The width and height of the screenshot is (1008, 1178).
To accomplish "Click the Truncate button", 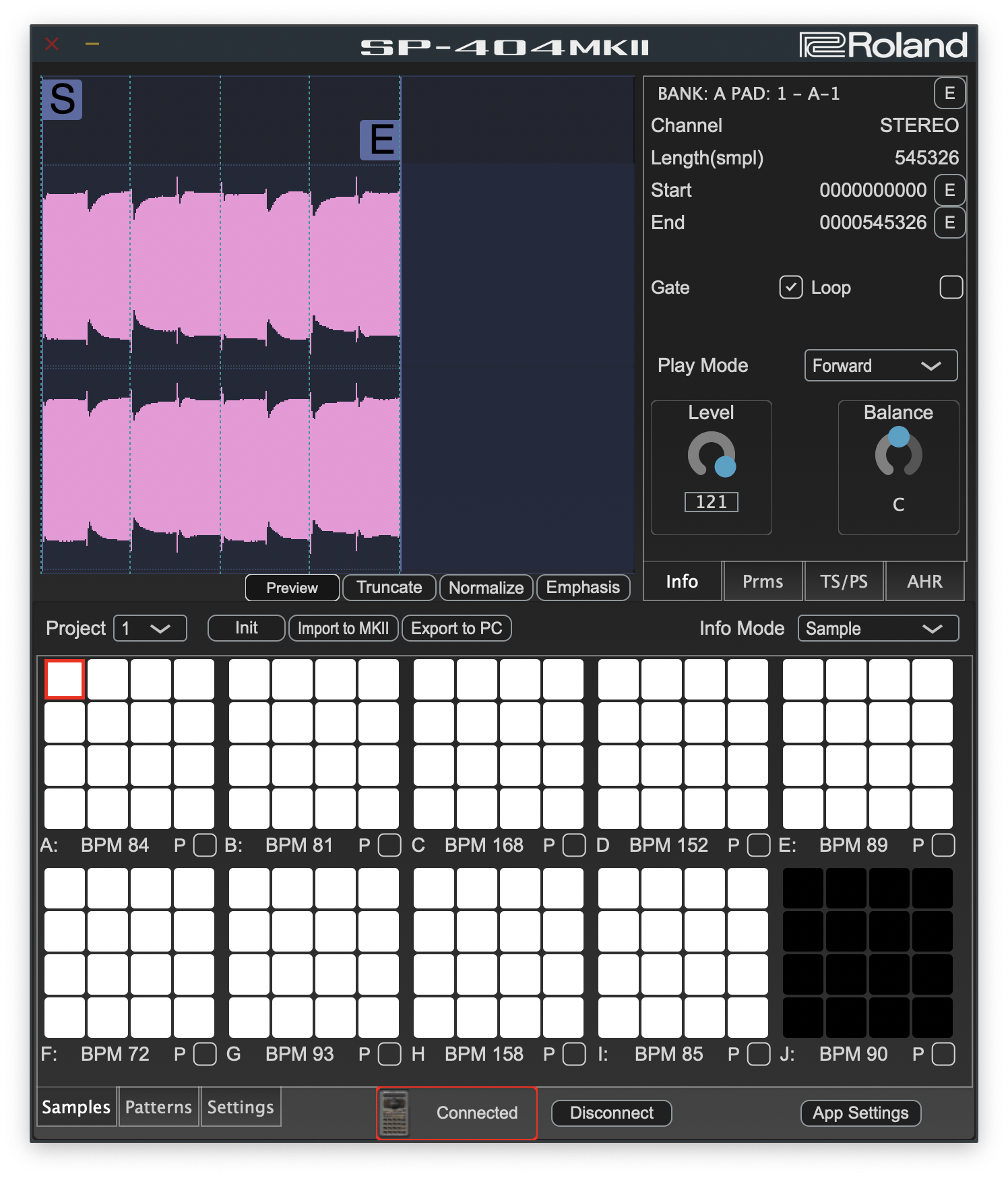I will (389, 588).
